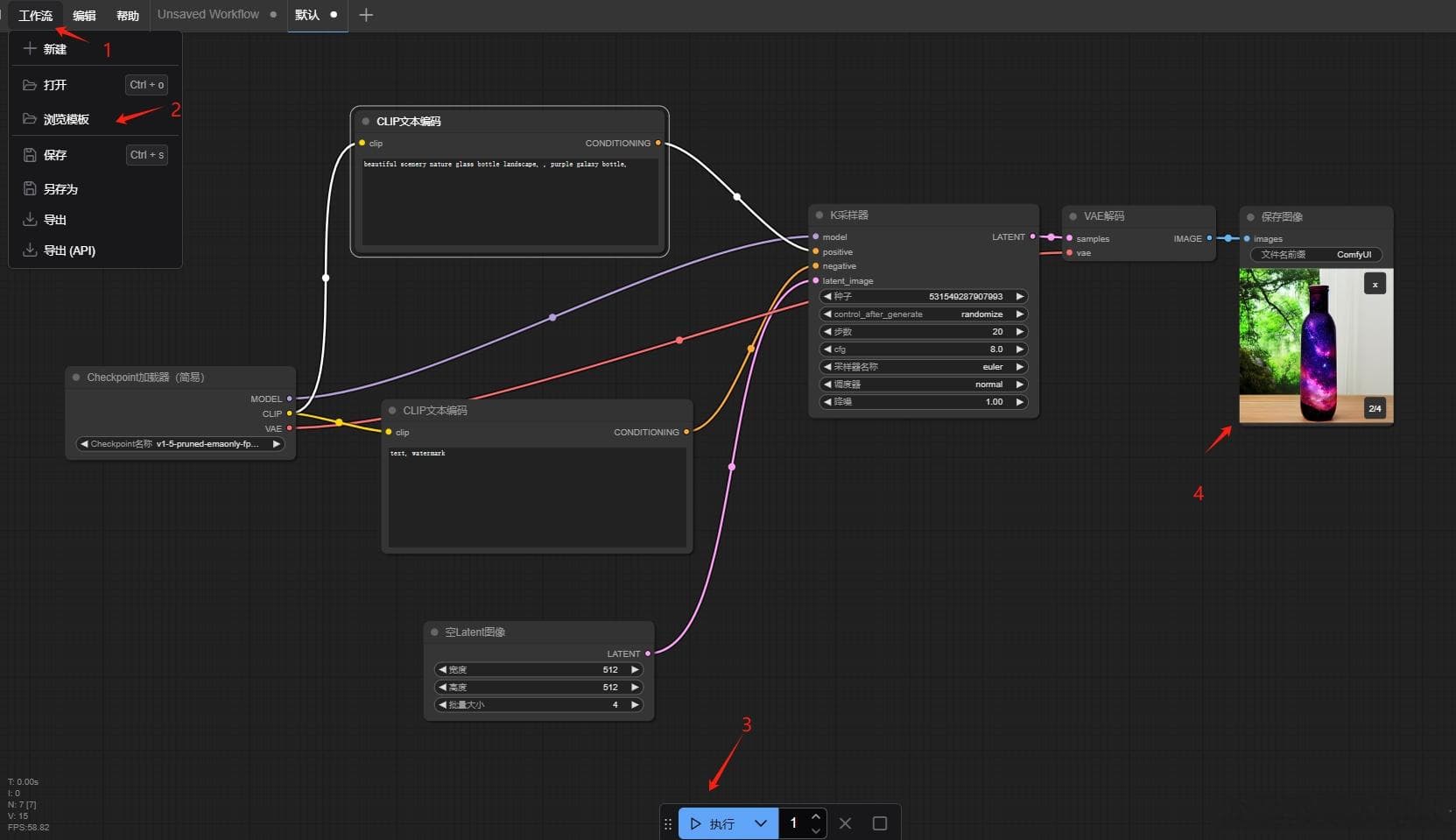Next scheduler with 调度器 right arrow

click(1019, 385)
